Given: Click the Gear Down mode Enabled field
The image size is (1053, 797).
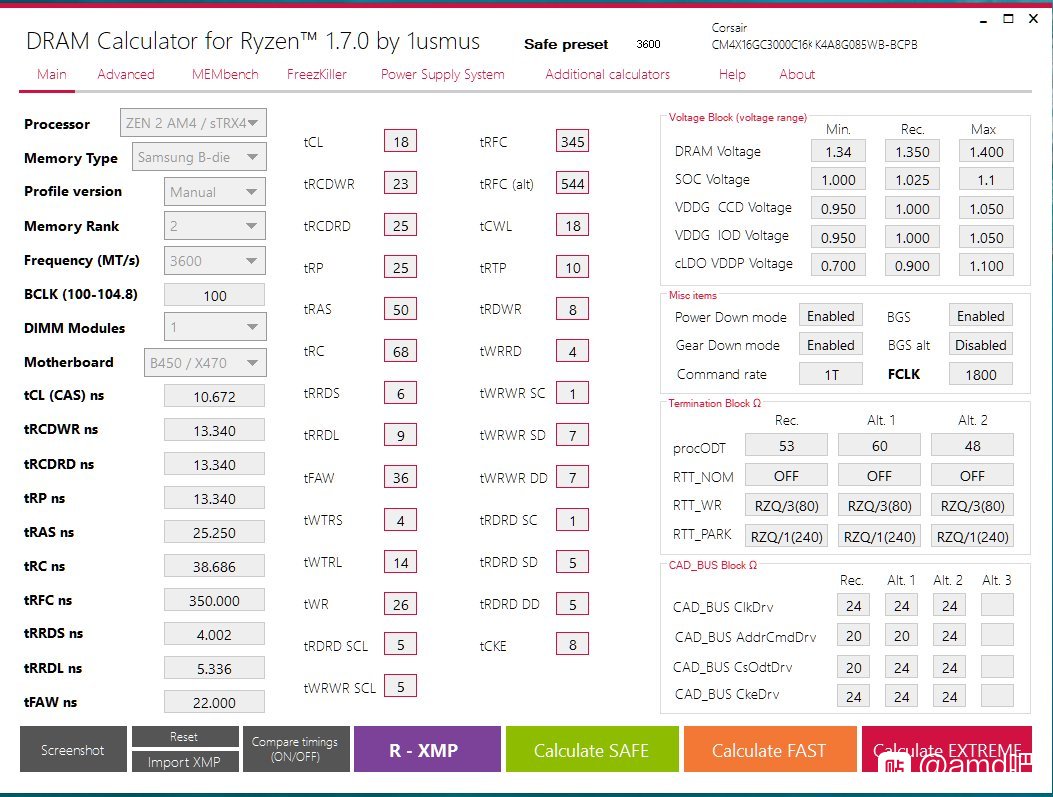Looking at the screenshot, I should point(831,345).
